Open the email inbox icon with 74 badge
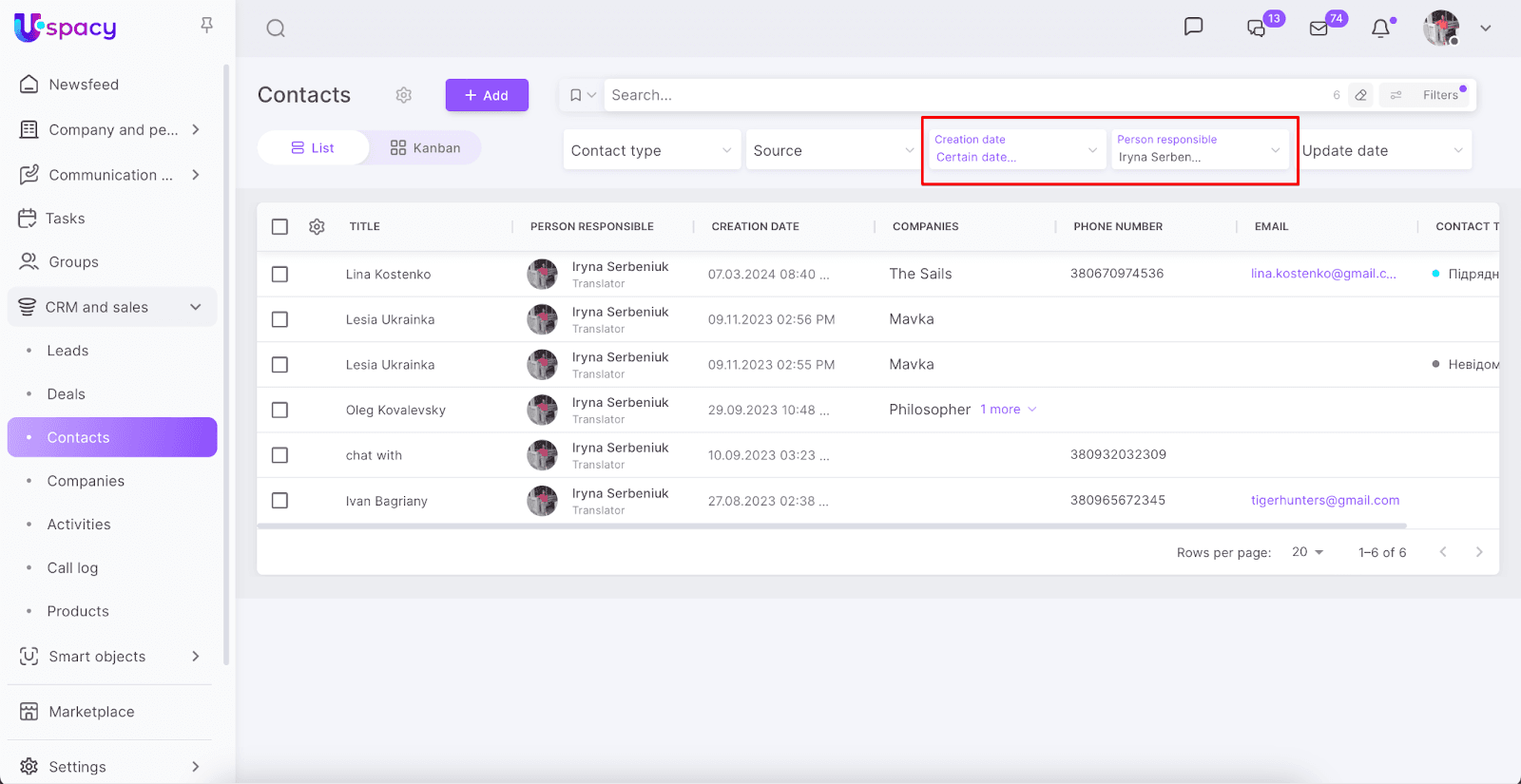Viewport: 1521px width, 784px height. point(1319,29)
